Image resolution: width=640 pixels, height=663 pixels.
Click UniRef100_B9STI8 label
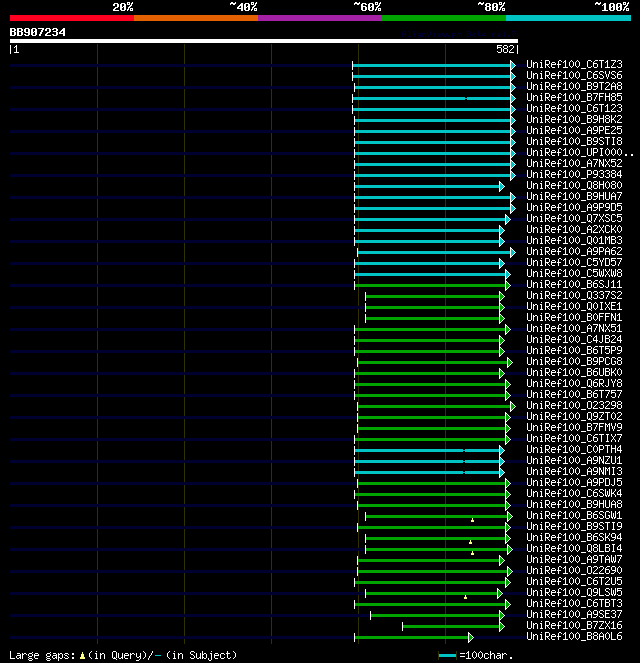pyautogui.click(x=574, y=141)
